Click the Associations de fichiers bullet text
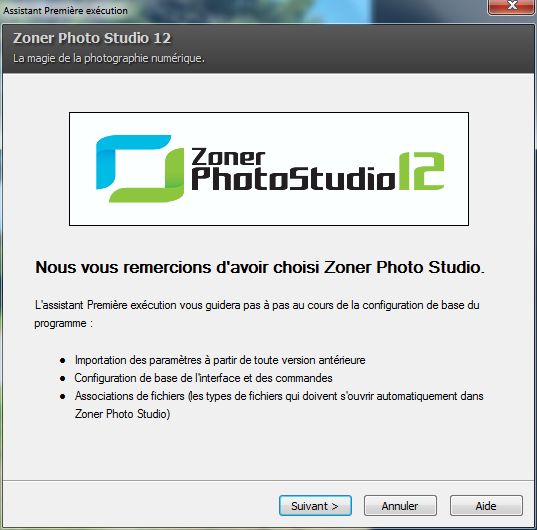The height and width of the screenshot is (530, 537). tap(279, 405)
